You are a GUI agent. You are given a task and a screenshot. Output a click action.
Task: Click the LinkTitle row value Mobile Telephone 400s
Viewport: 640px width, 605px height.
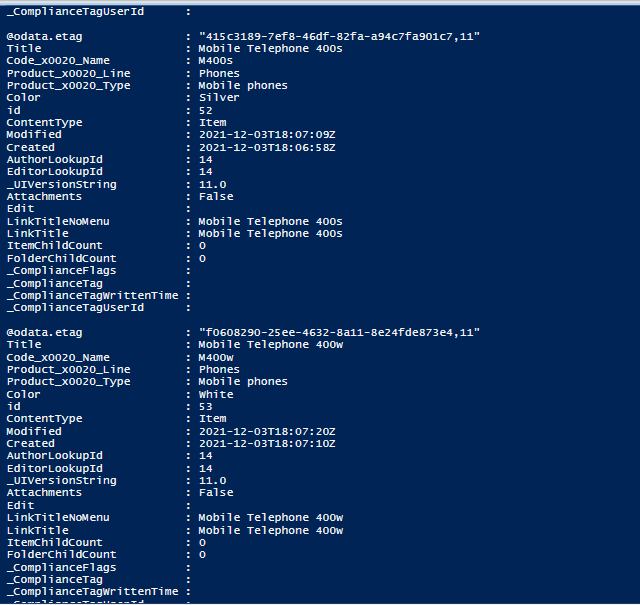point(270,234)
